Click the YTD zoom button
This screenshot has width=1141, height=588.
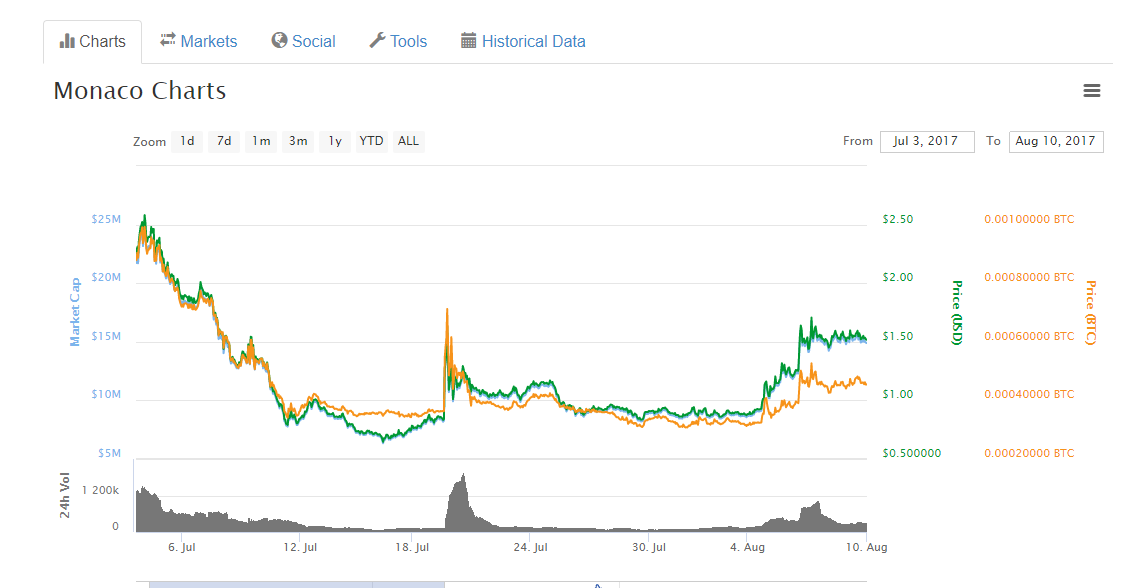pyautogui.click(x=370, y=141)
